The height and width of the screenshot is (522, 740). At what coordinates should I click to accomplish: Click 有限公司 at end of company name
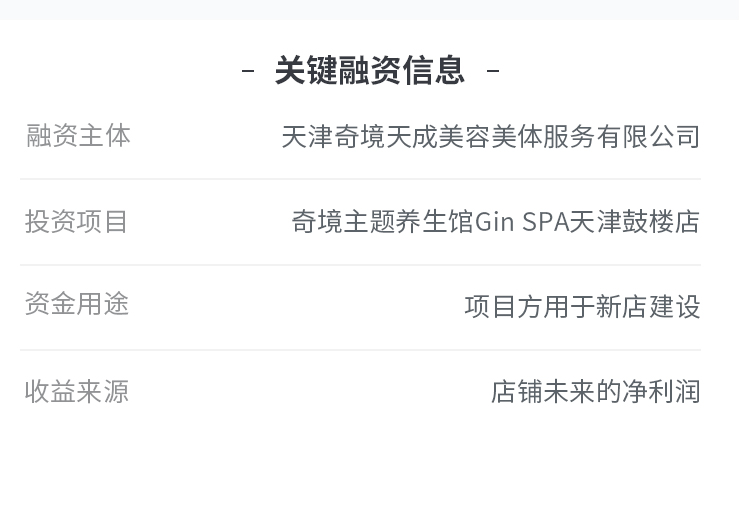coord(648,137)
